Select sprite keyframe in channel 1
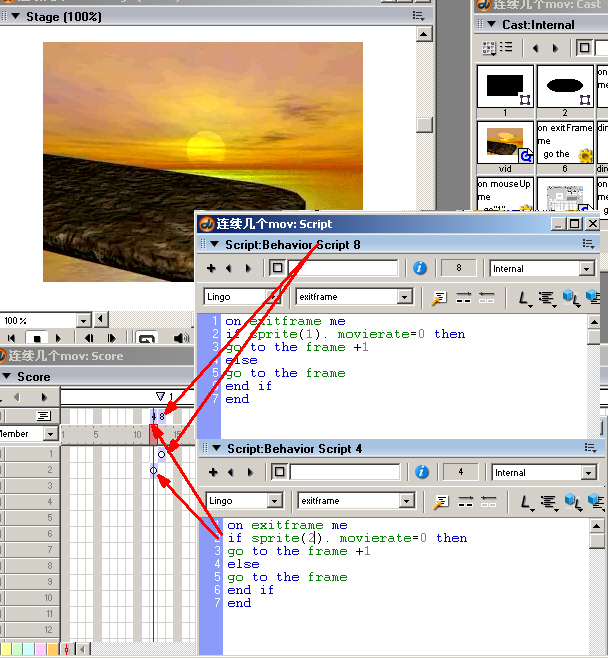Screen dimensions: 608x658 [162, 454]
